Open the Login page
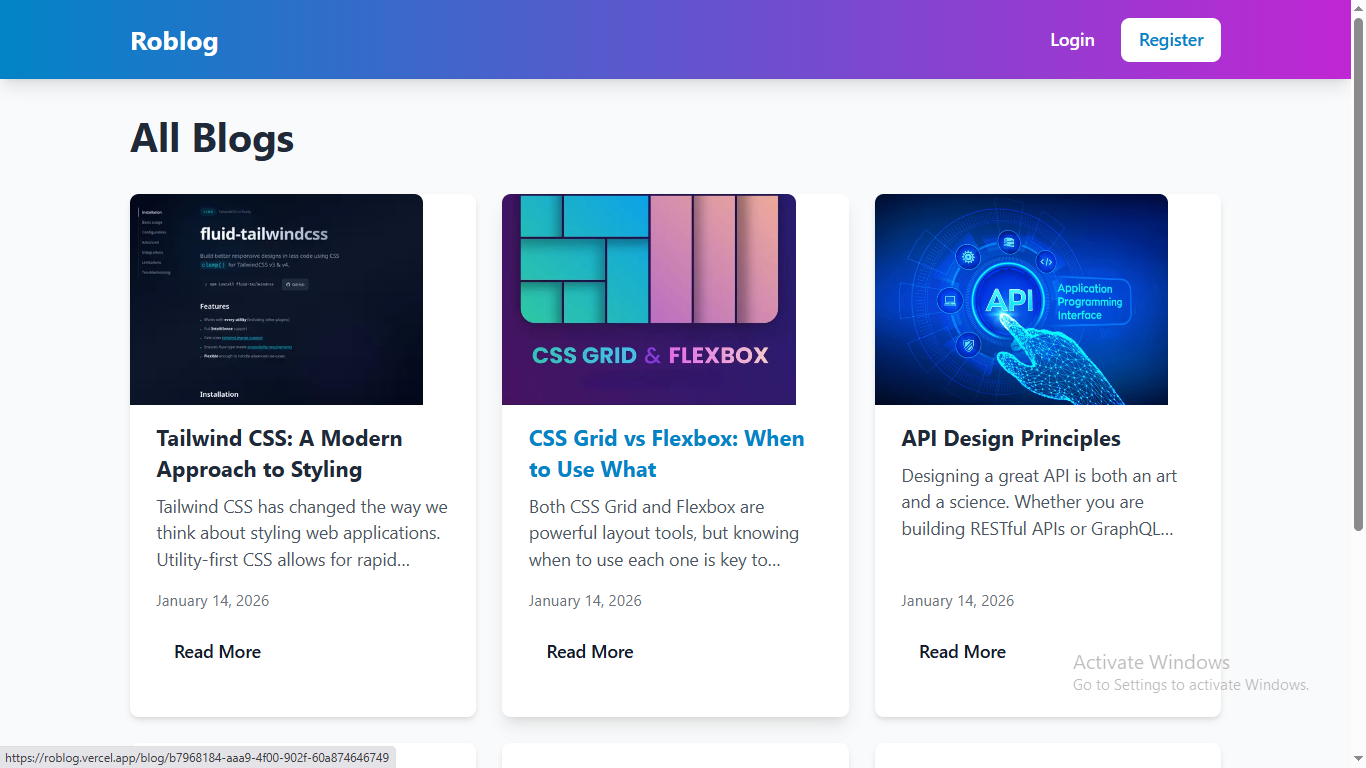This screenshot has height=768, width=1366. (x=1072, y=40)
